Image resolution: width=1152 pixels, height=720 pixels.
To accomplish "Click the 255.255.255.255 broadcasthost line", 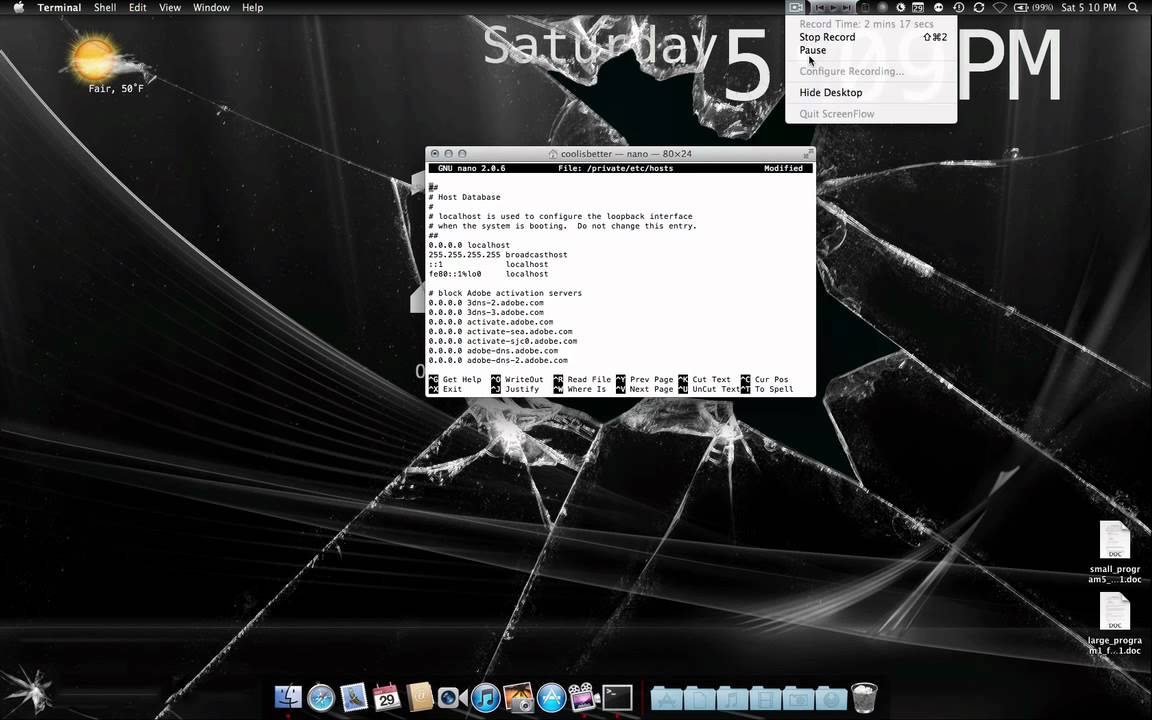I will point(497,255).
